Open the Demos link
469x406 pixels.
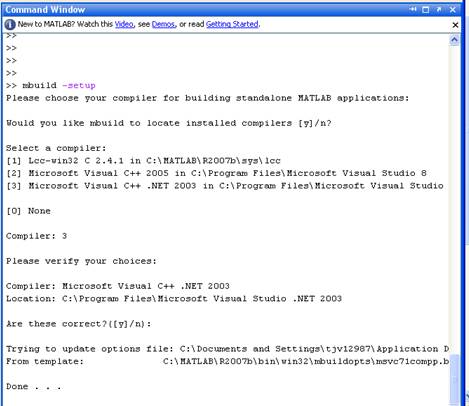pyautogui.click(x=163, y=24)
